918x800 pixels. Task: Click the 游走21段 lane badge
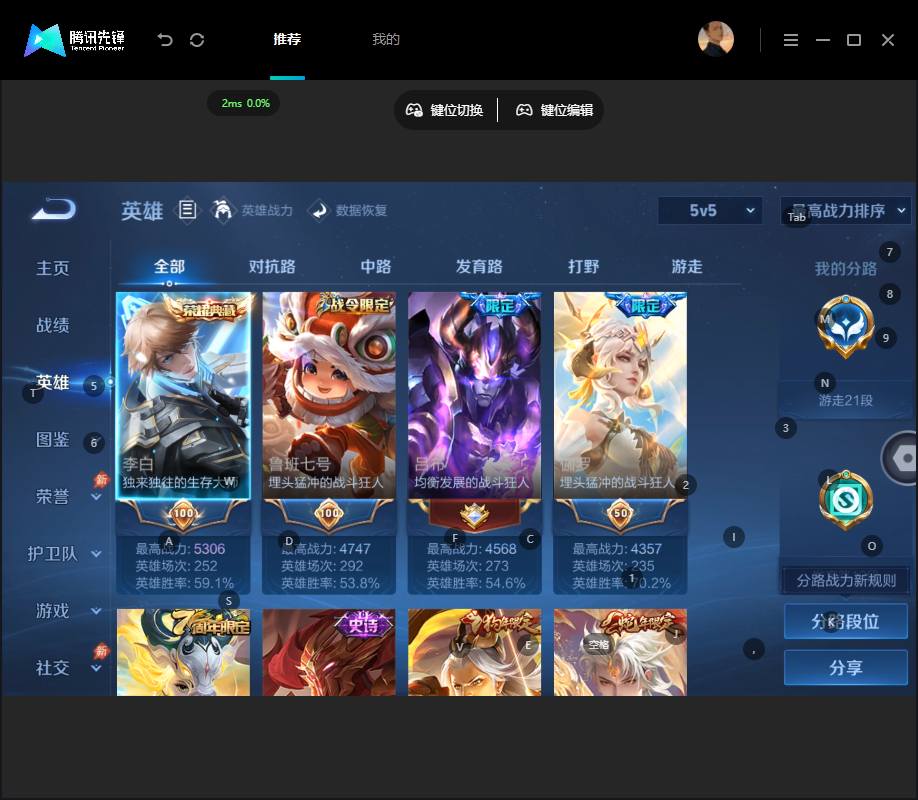click(x=845, y=326)
